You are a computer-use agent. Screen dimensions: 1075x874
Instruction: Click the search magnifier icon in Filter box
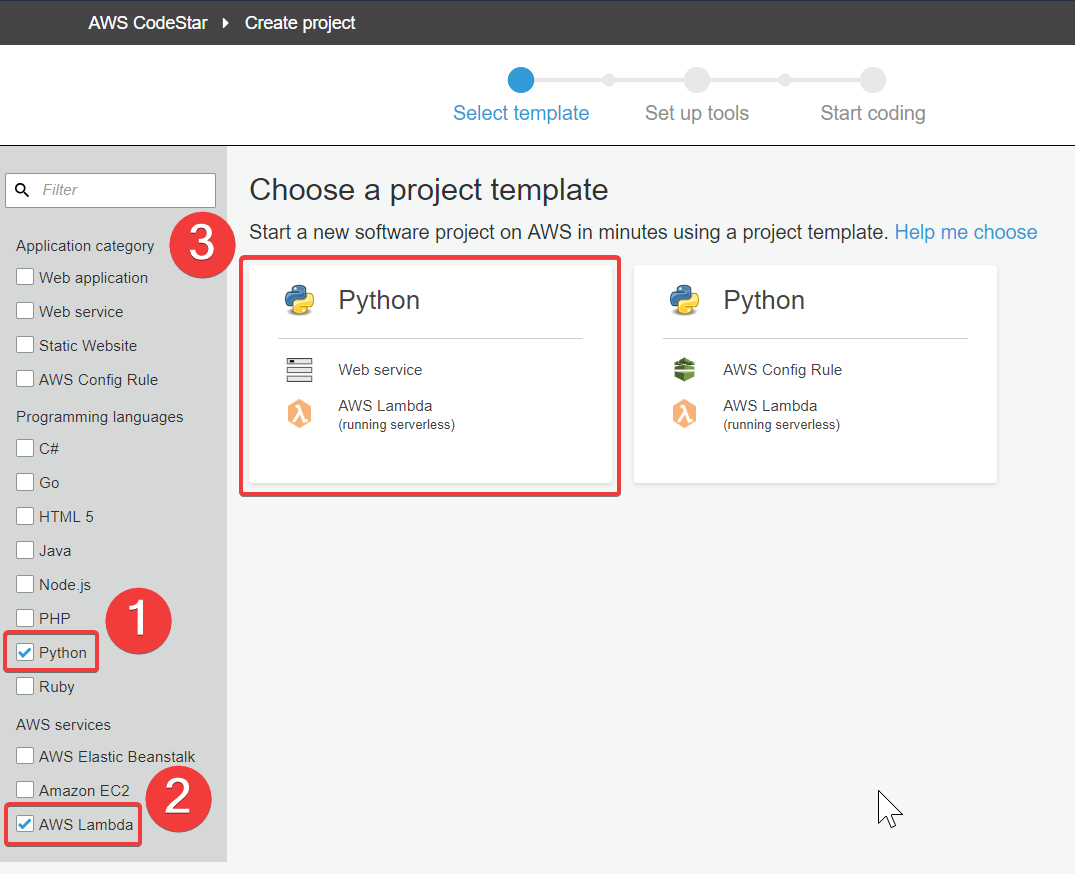tap(22, 190)
